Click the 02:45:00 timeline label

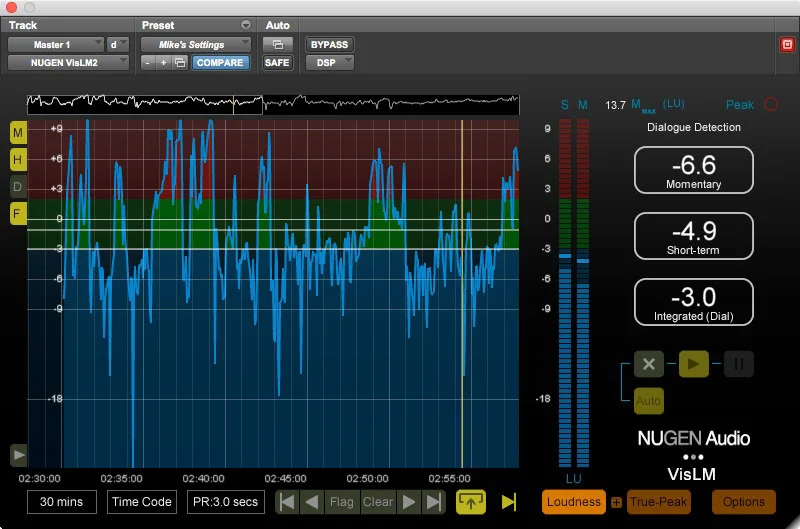pyautogui.click(x=285, y=478)
